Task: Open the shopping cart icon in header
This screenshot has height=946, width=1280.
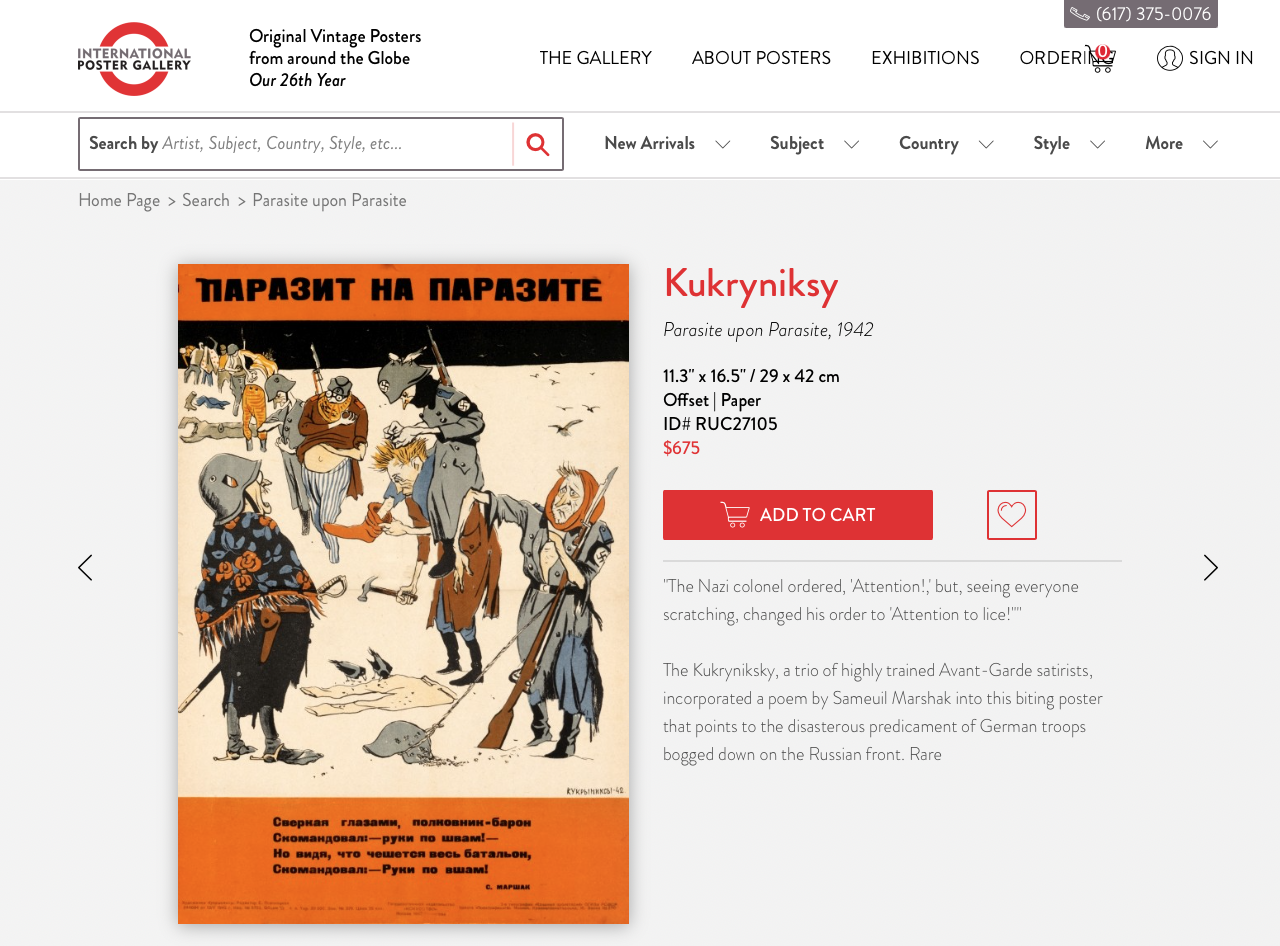Action: [1100, 58]
